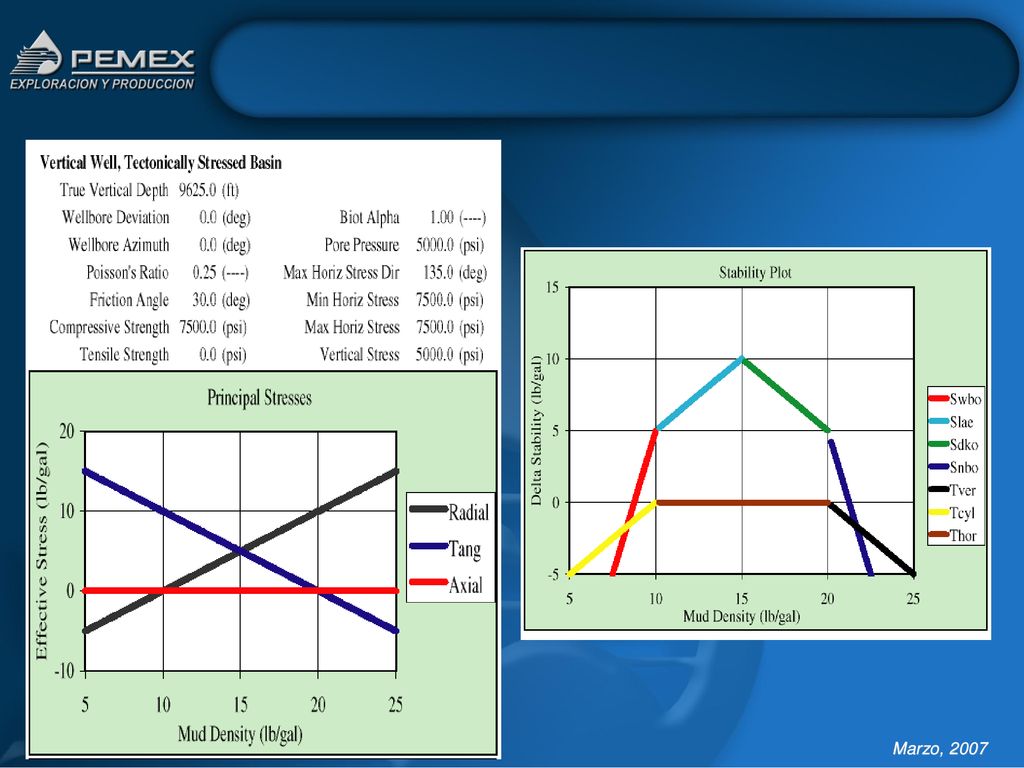Click the heading Vertical Well, Tectonically Stressed Basin
The height and width of the screenshot is (768, 1024).
click(161, 163)
